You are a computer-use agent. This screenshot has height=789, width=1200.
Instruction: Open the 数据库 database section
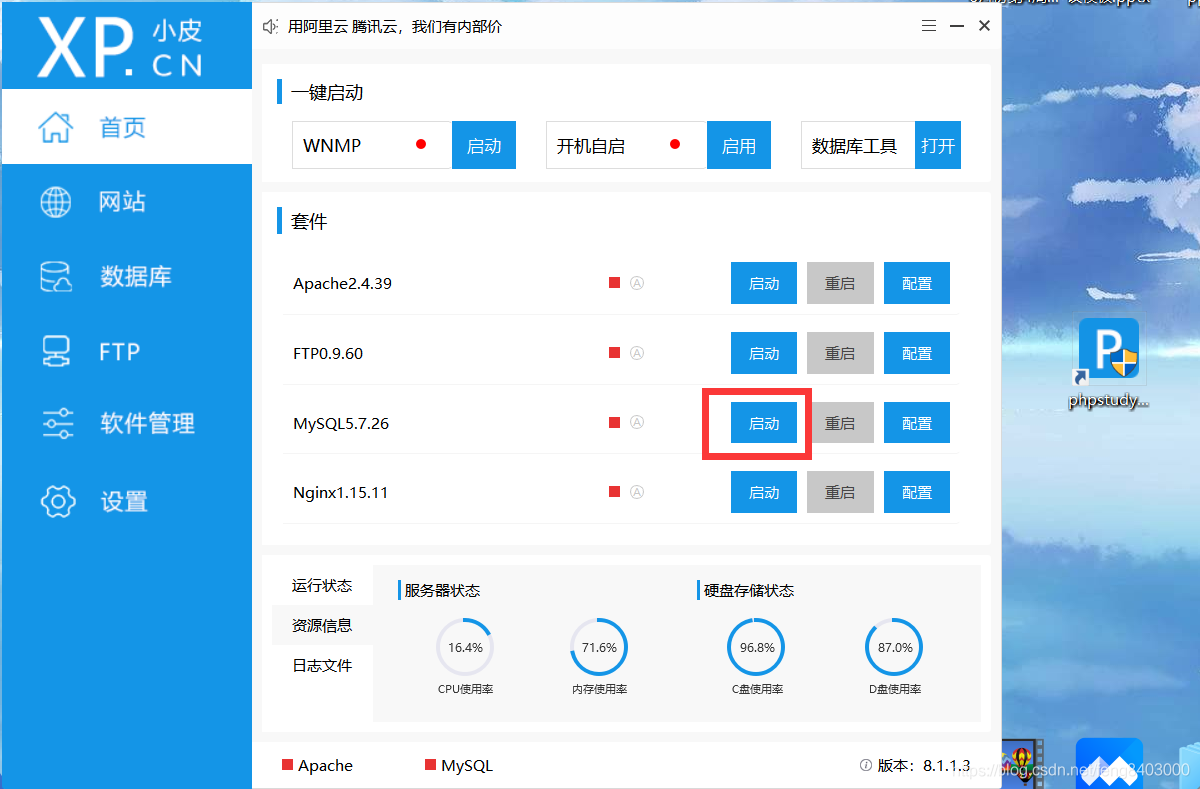coord(126,277)
